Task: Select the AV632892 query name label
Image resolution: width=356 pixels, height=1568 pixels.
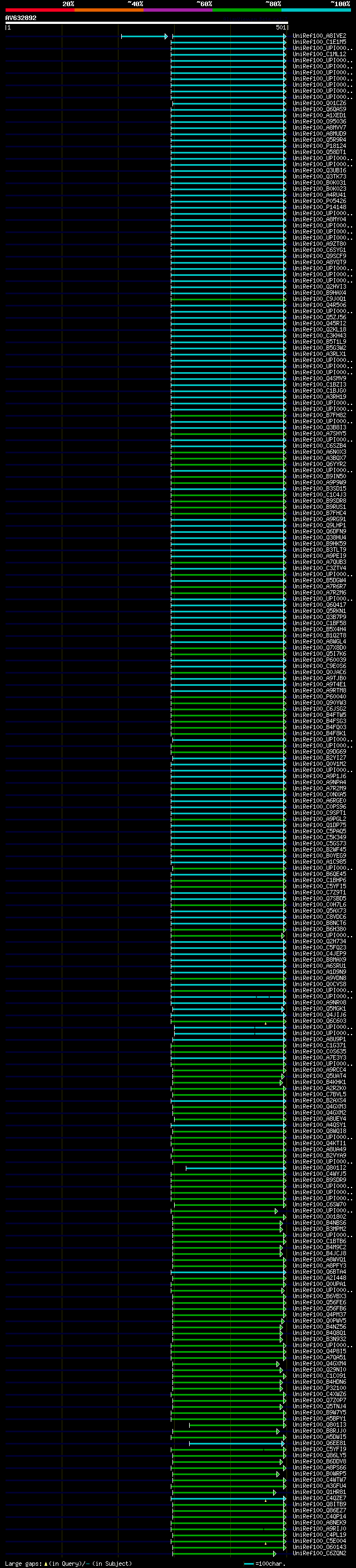Action: [21, 18]
